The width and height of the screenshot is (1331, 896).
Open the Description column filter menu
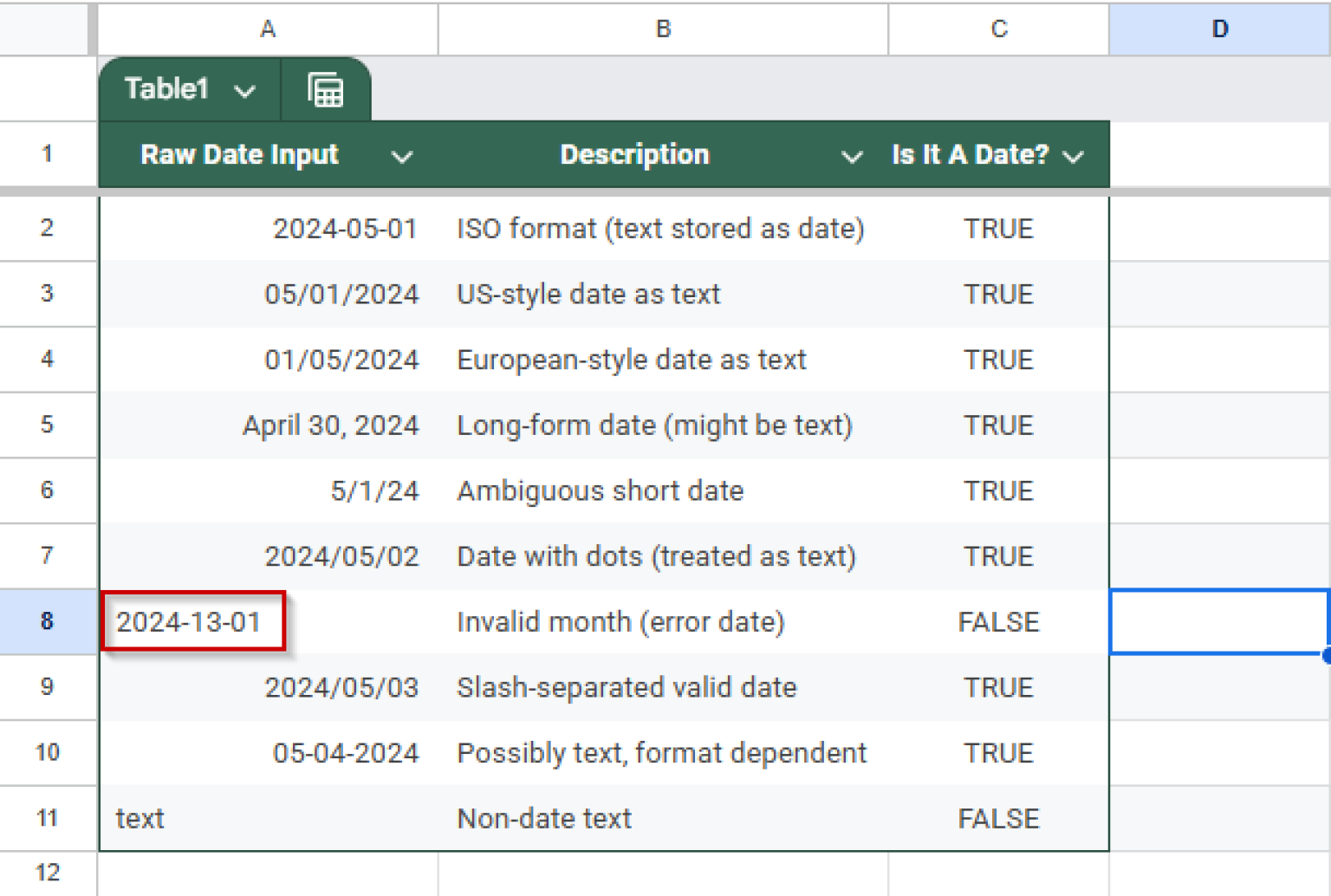(853, 157)
